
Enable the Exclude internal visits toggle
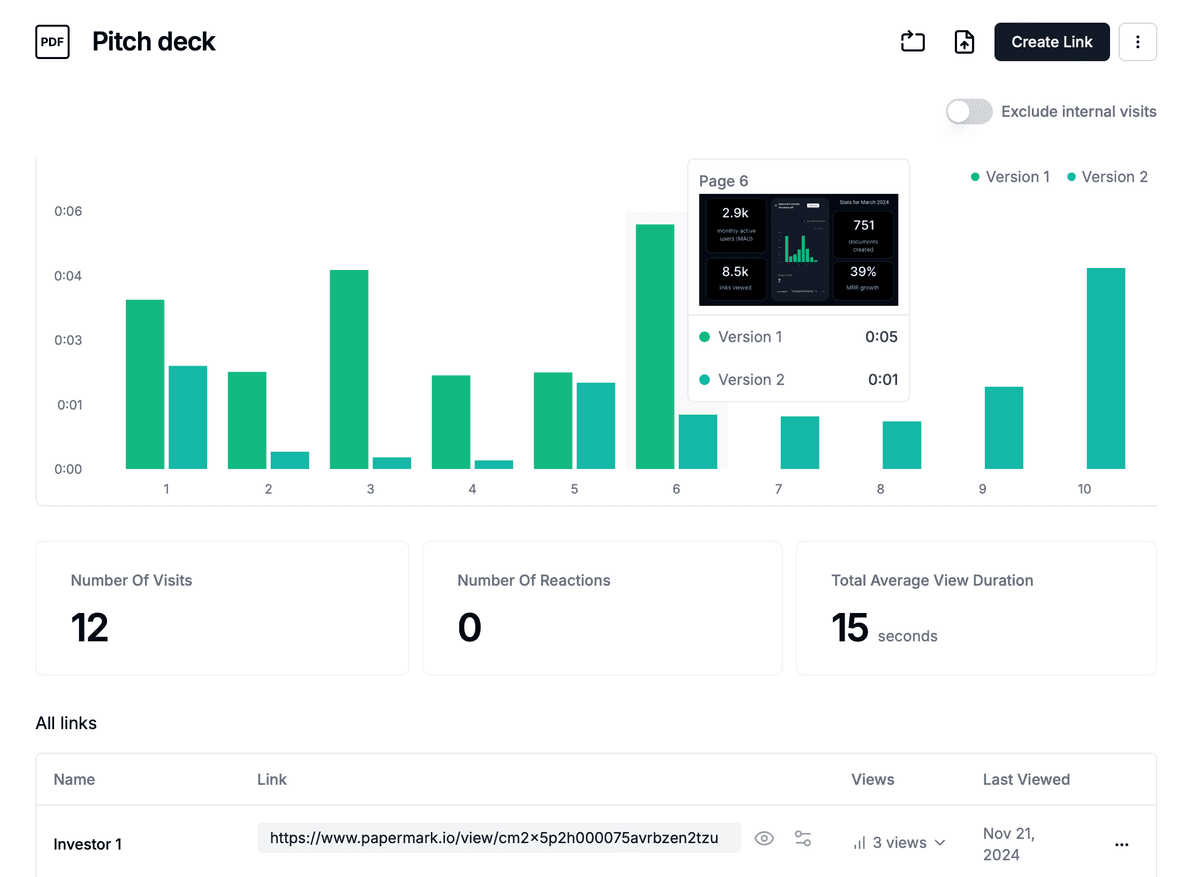tap(968, 111)
